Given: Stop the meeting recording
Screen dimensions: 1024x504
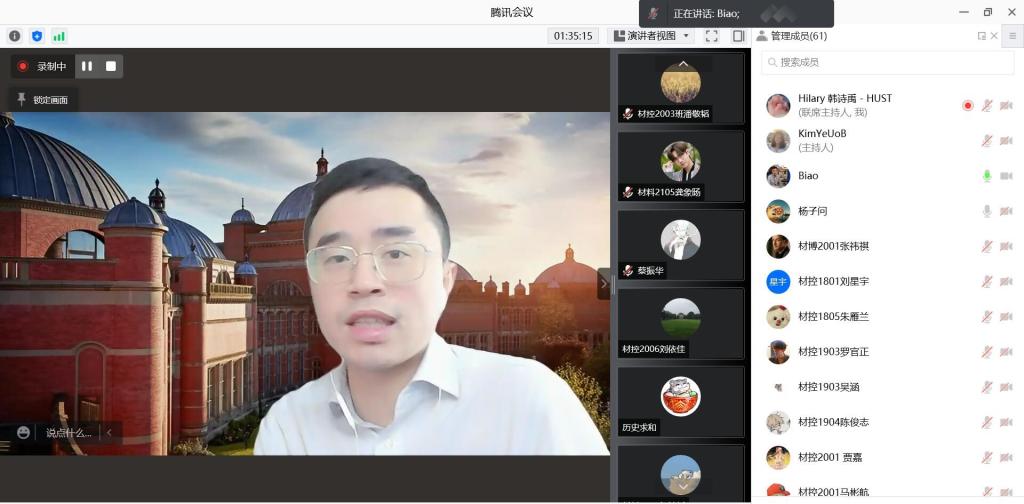Looking at the screenshot, I should (x=111, y=66).
